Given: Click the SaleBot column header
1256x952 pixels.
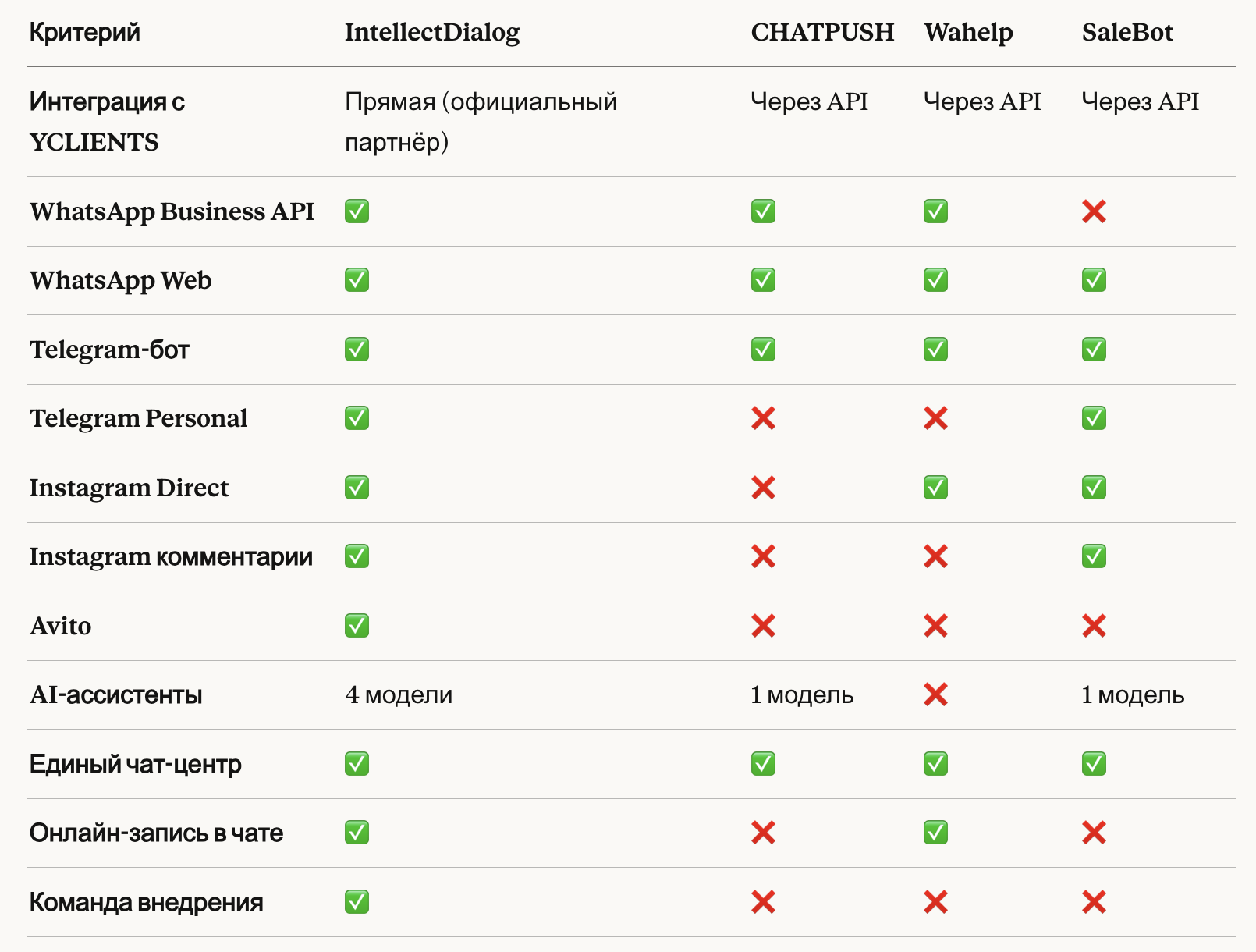Looking at the screenshot, I should (x=1127, y=33).
